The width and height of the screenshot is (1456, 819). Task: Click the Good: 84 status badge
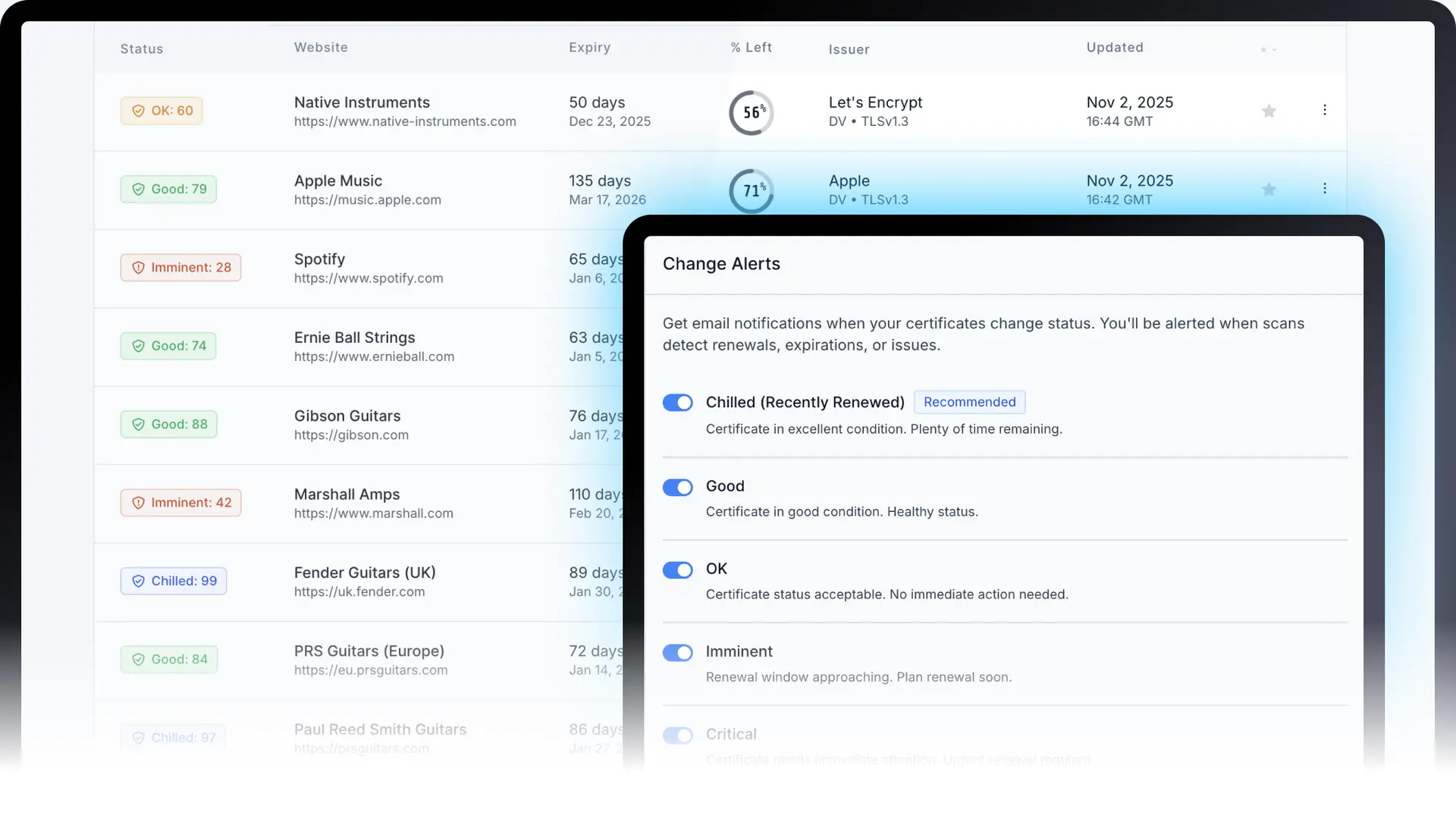(x=168, y=660)
